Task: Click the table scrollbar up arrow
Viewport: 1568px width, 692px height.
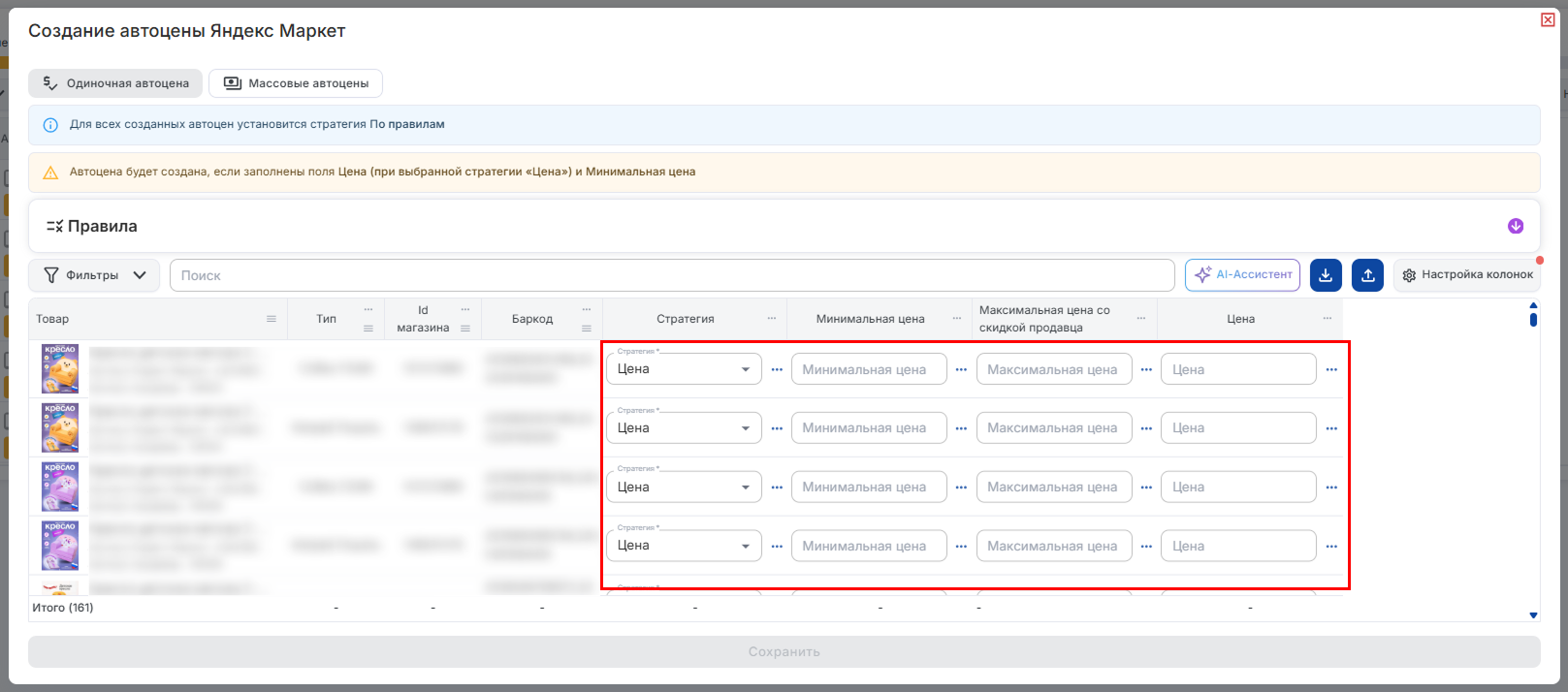Action: (1533, 305)
